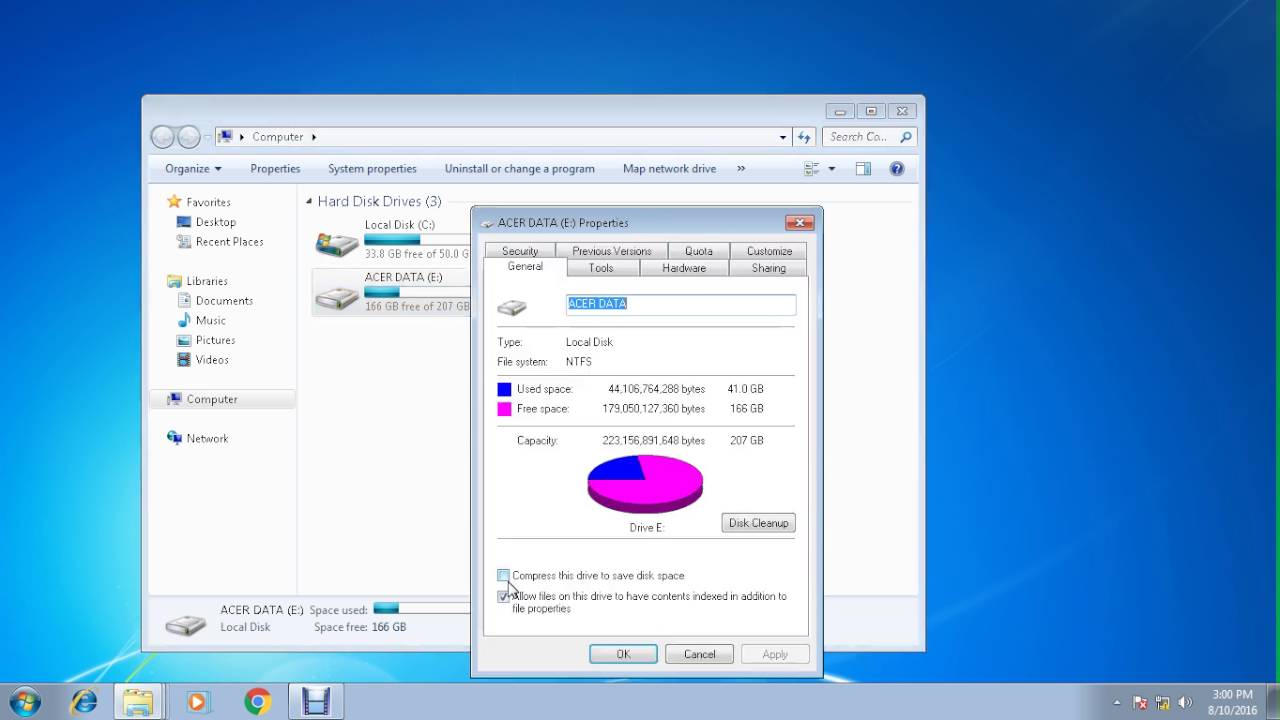Click the search magnifier icon in Explorer
Image resolution: width=1280 pixels, height=720 pixels.
[906, 137]
